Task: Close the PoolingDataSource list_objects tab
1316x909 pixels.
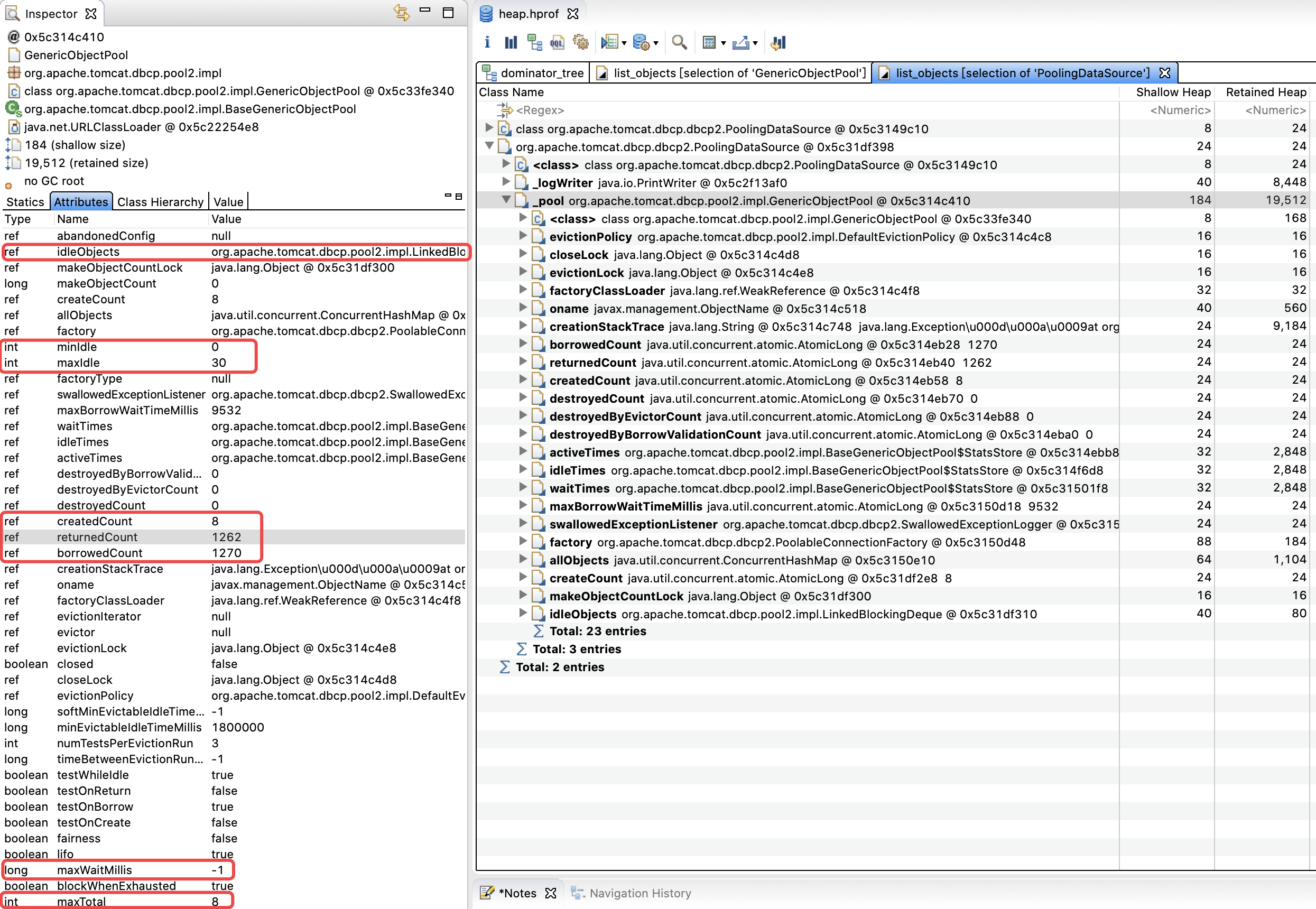Action: point(1164,73)
